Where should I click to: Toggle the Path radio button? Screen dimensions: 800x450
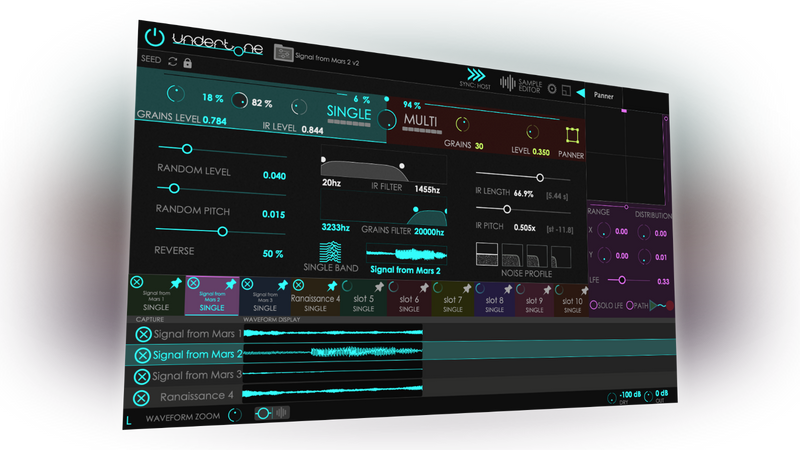click(630, 305)
